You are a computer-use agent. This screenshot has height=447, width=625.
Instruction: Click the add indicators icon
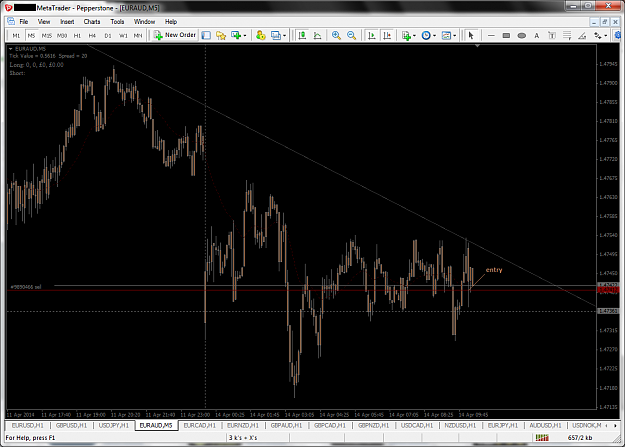click(406, 35)
